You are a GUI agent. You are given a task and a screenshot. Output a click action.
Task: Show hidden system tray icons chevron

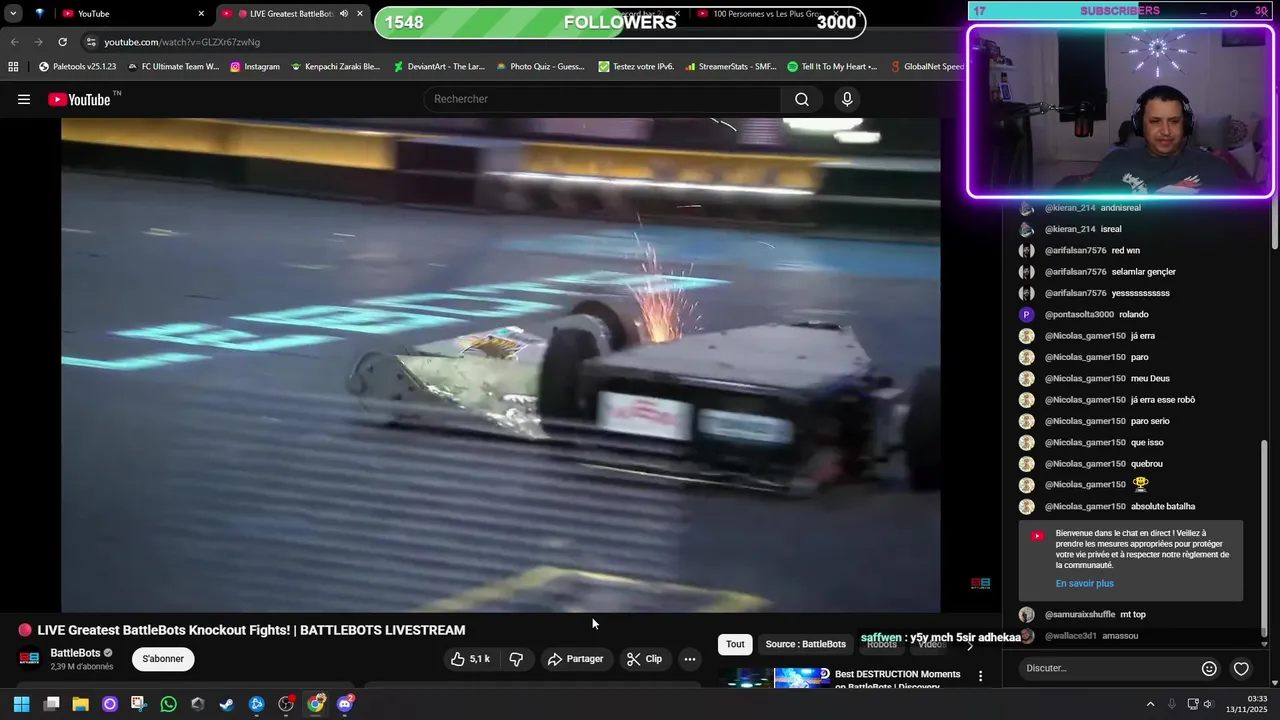1150,704
